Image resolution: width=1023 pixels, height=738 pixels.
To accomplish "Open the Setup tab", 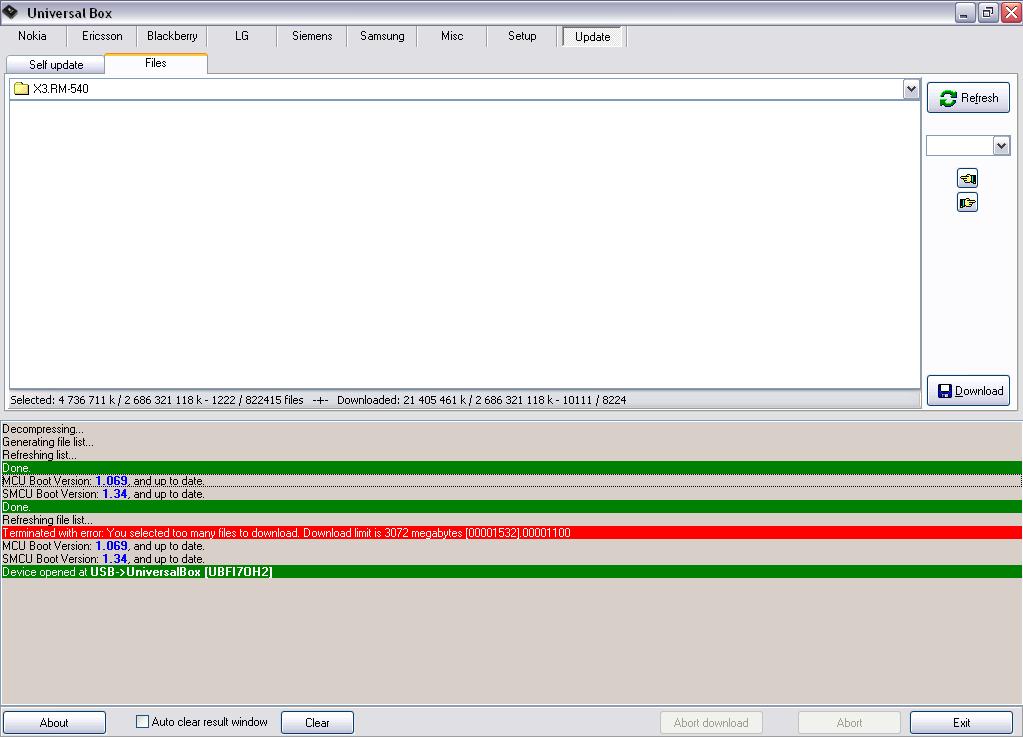I will click(x=522, y=36).
